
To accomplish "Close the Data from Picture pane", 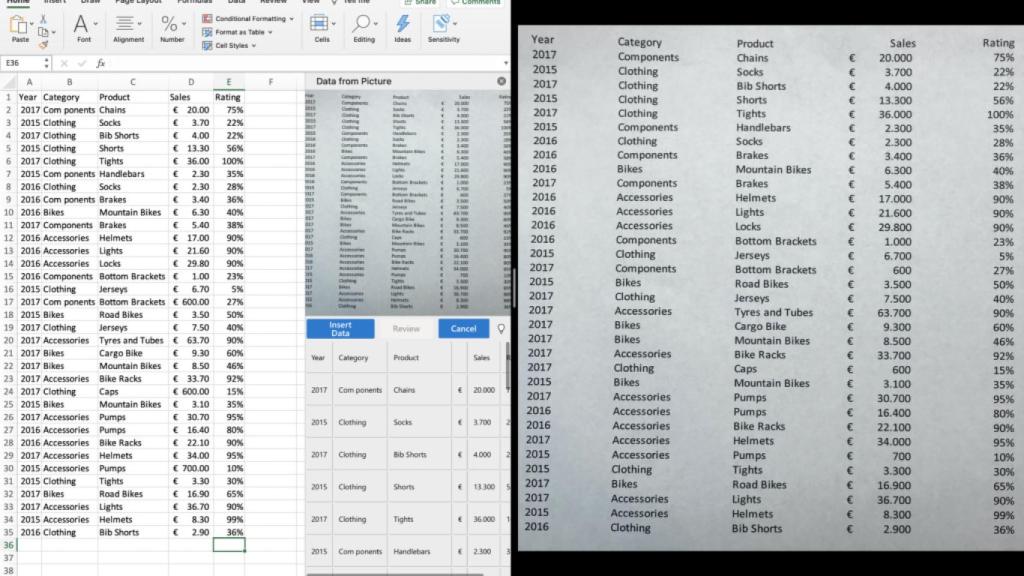I will pyautogui.click(x=501, y=81).
